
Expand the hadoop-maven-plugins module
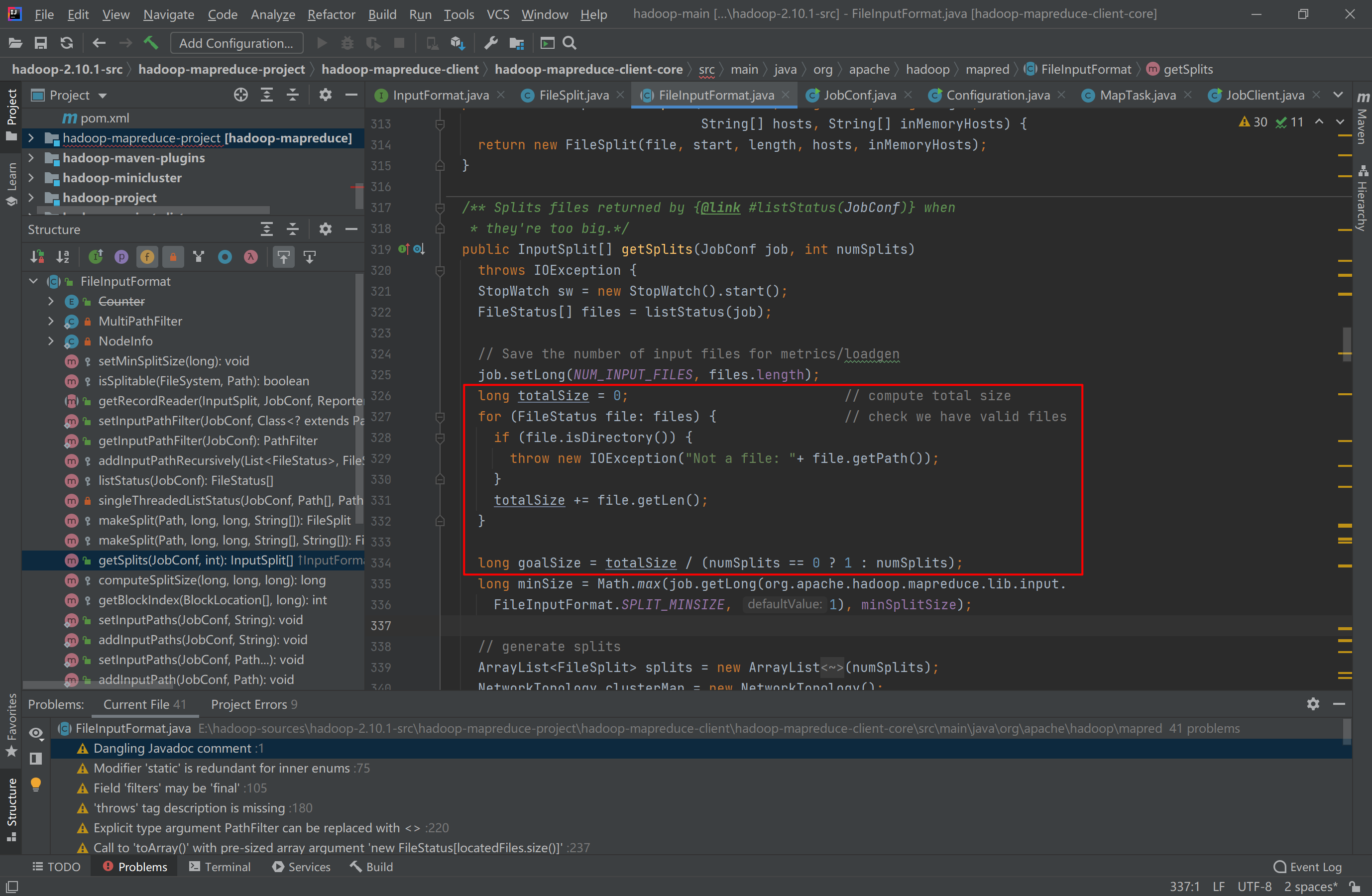click(31, 158)
